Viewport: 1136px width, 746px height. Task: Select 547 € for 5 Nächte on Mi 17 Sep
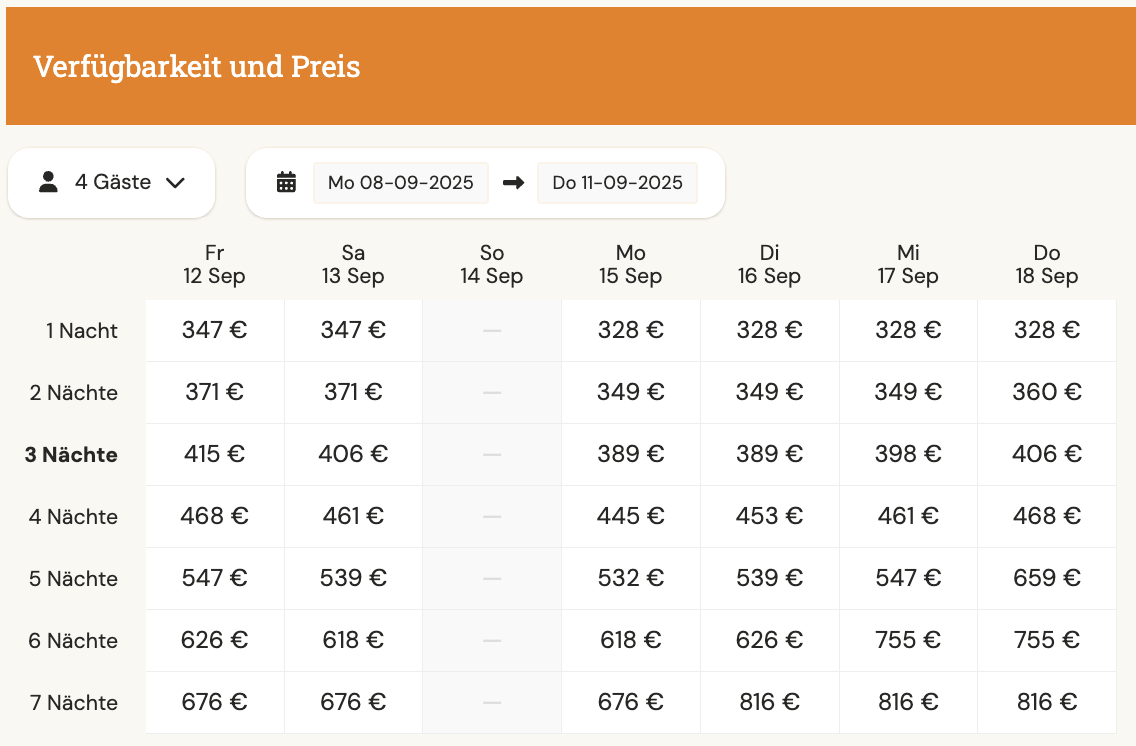point(909,578)
